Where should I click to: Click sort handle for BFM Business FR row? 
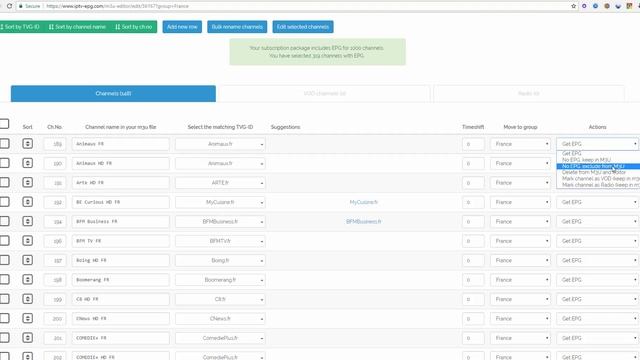[27, 221]
